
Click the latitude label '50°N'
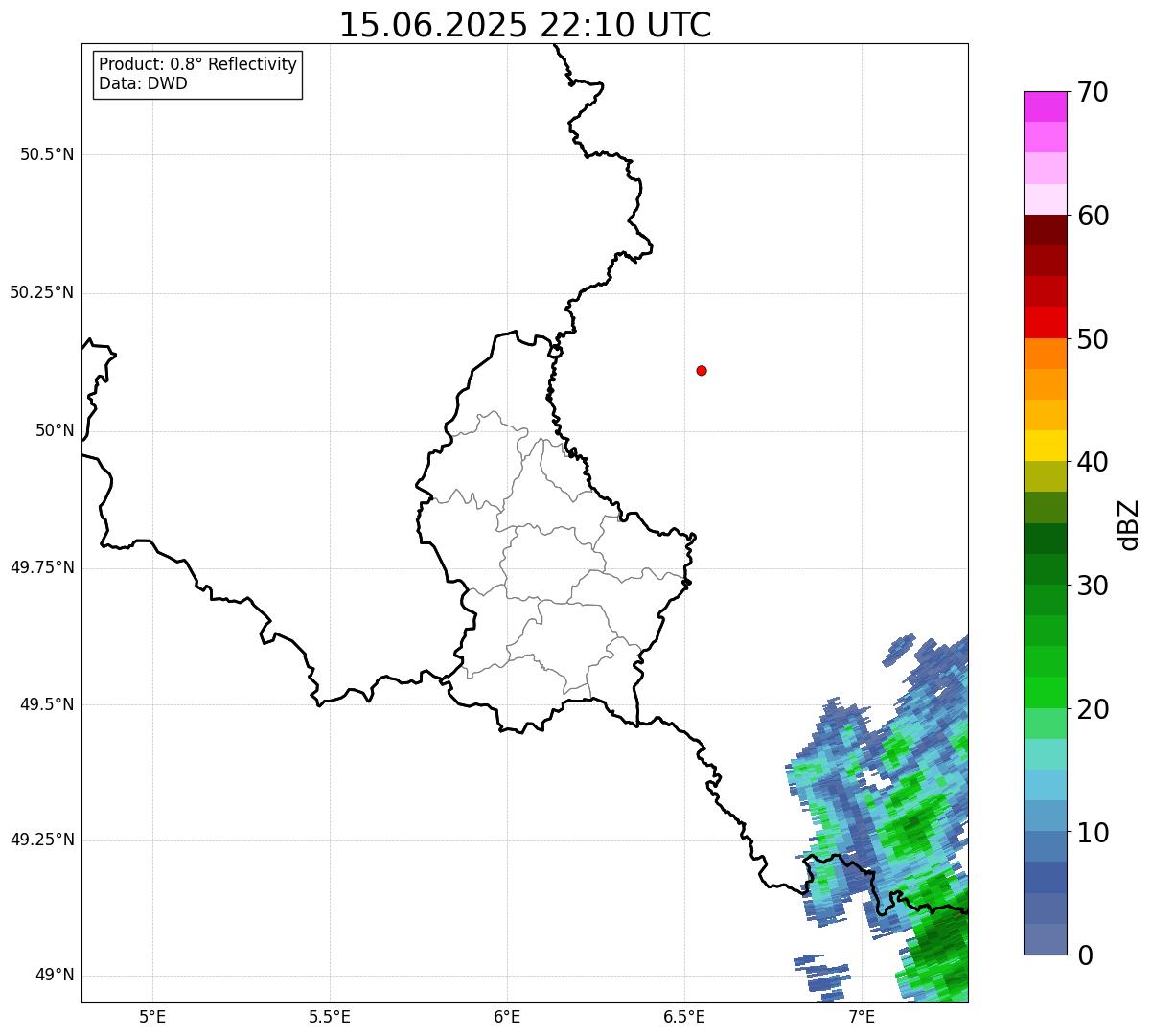(x=55, y=430)
